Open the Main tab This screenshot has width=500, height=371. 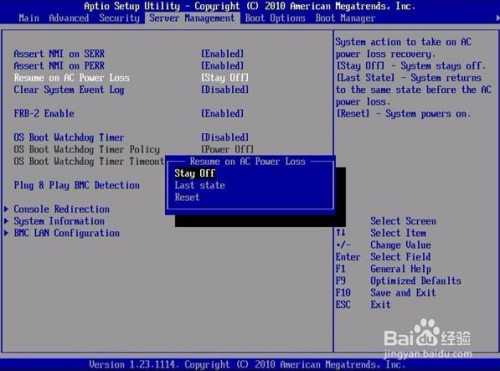tap(29, 18)
